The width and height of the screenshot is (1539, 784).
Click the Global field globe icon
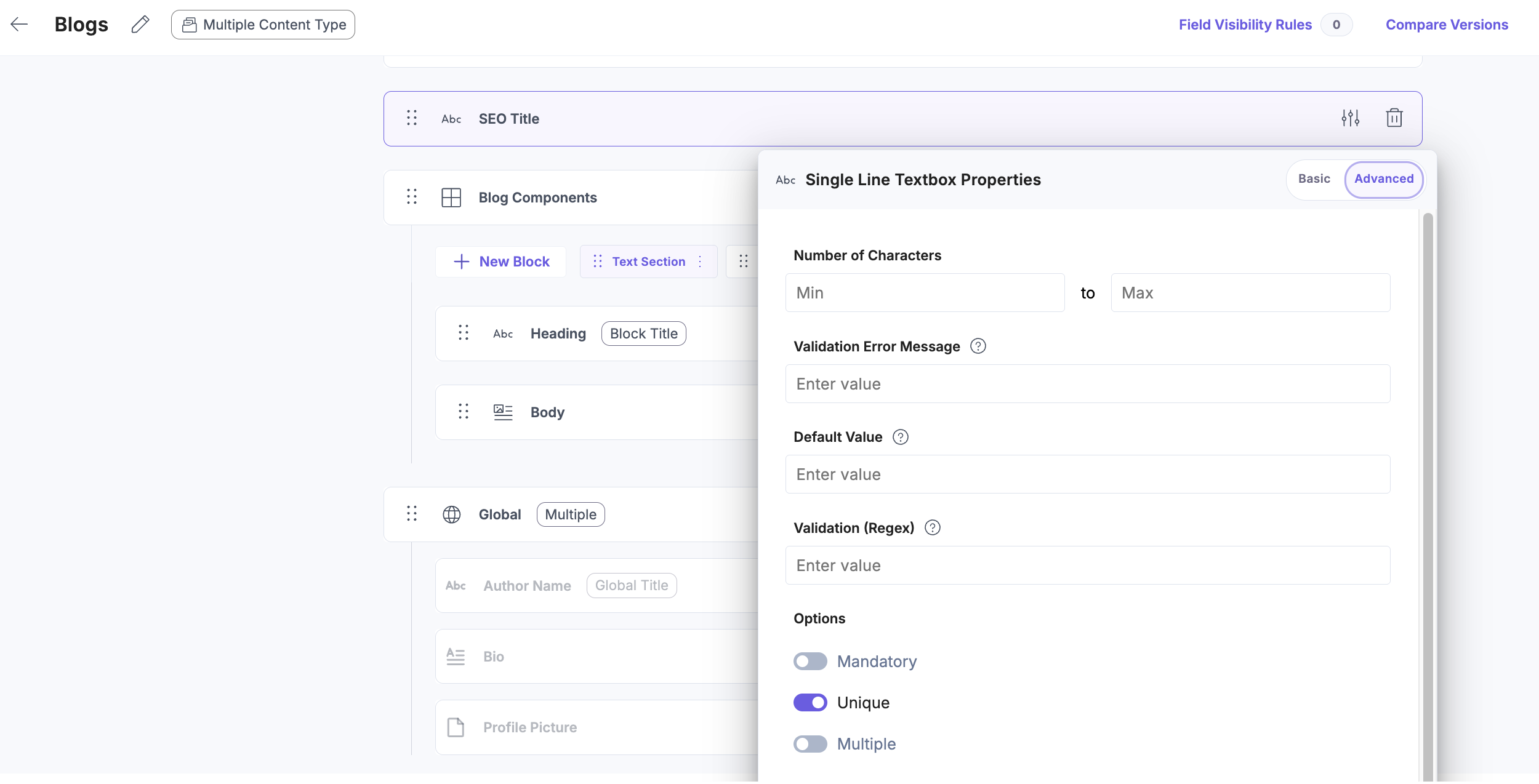pyautogui.click(x=451, y=514)
